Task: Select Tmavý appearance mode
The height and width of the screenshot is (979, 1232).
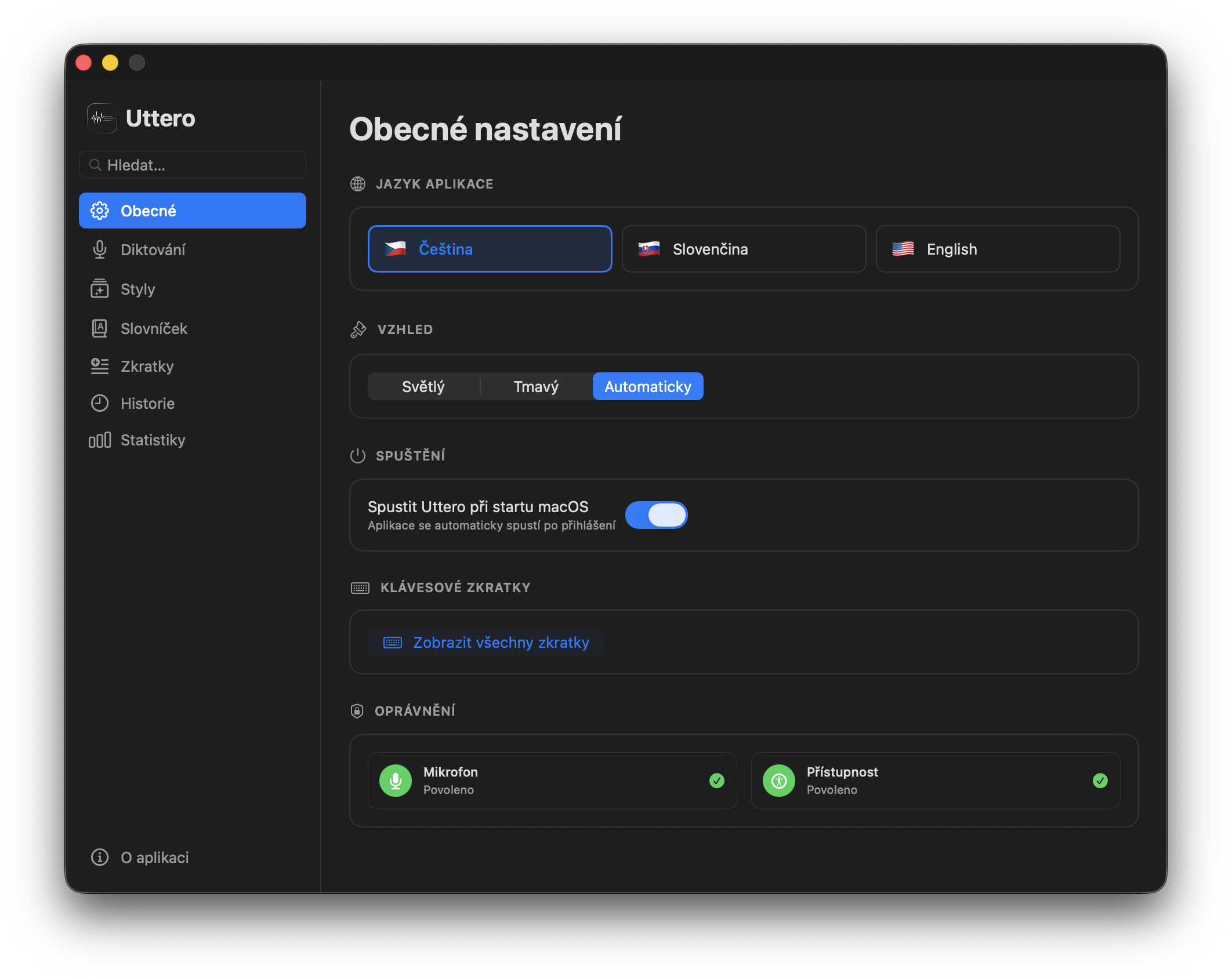Action: point(536,387)
